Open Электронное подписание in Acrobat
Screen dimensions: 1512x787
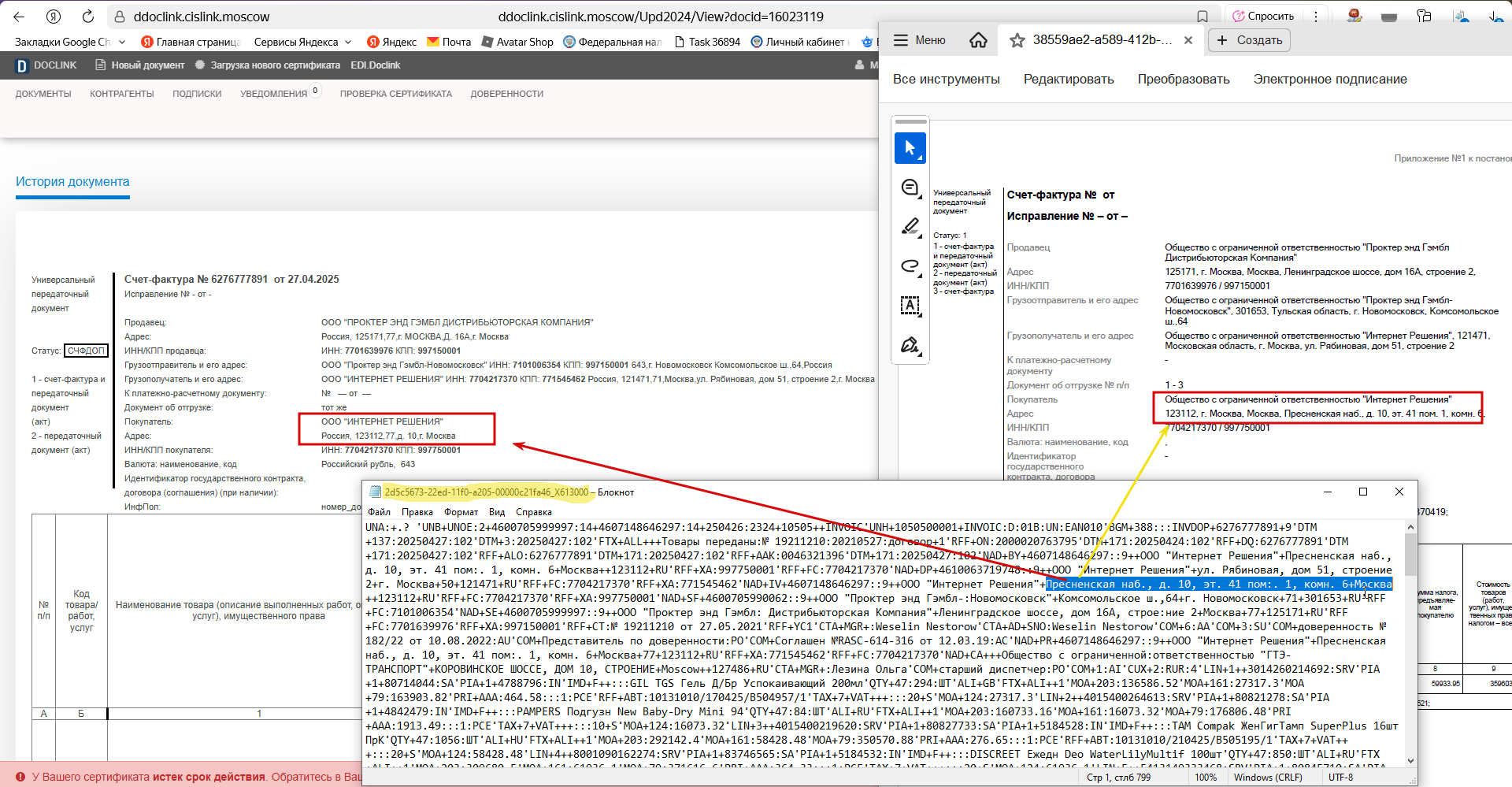(x=1330, y=80)
